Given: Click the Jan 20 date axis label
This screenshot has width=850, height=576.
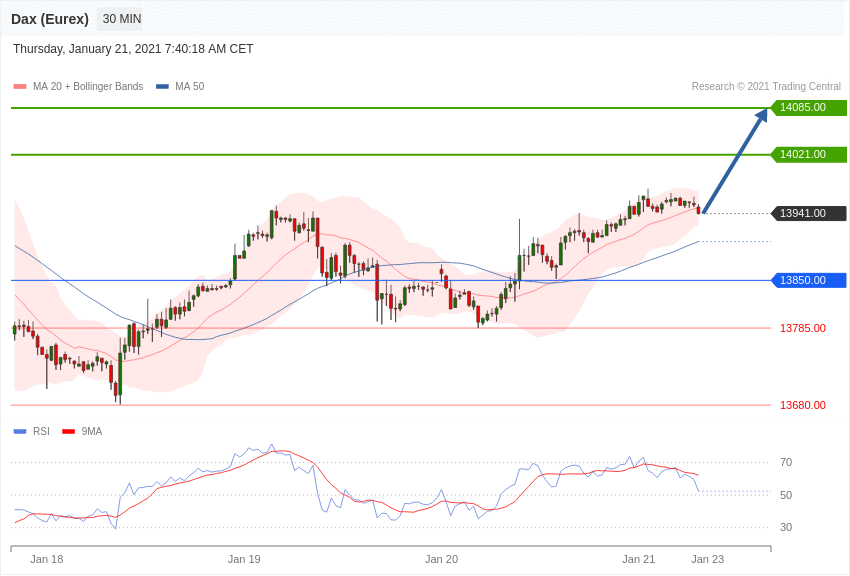Looking at the screenshot, I should (x=441, y=559).
